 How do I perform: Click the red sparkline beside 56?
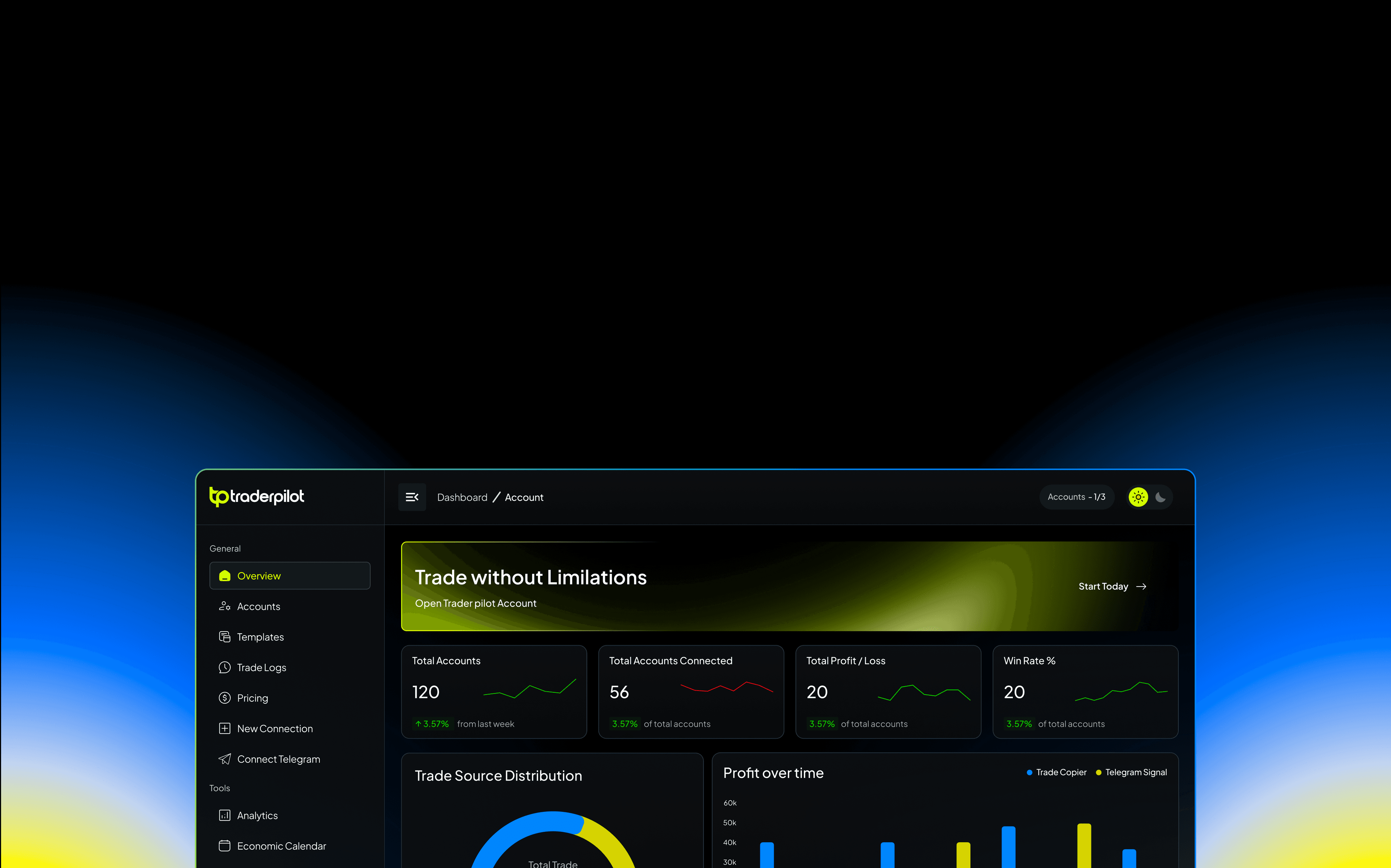coord(727,687)
